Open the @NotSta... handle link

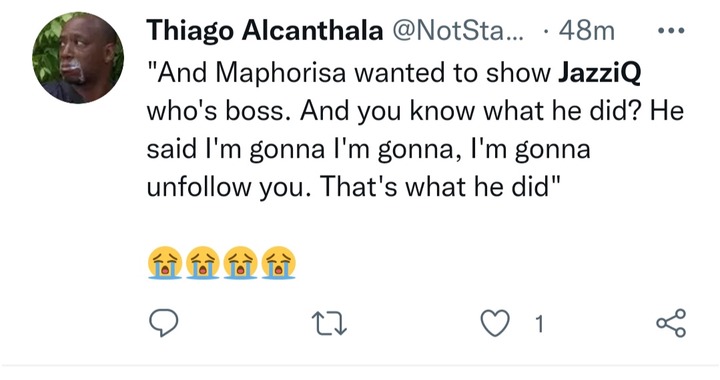[457, 32]
